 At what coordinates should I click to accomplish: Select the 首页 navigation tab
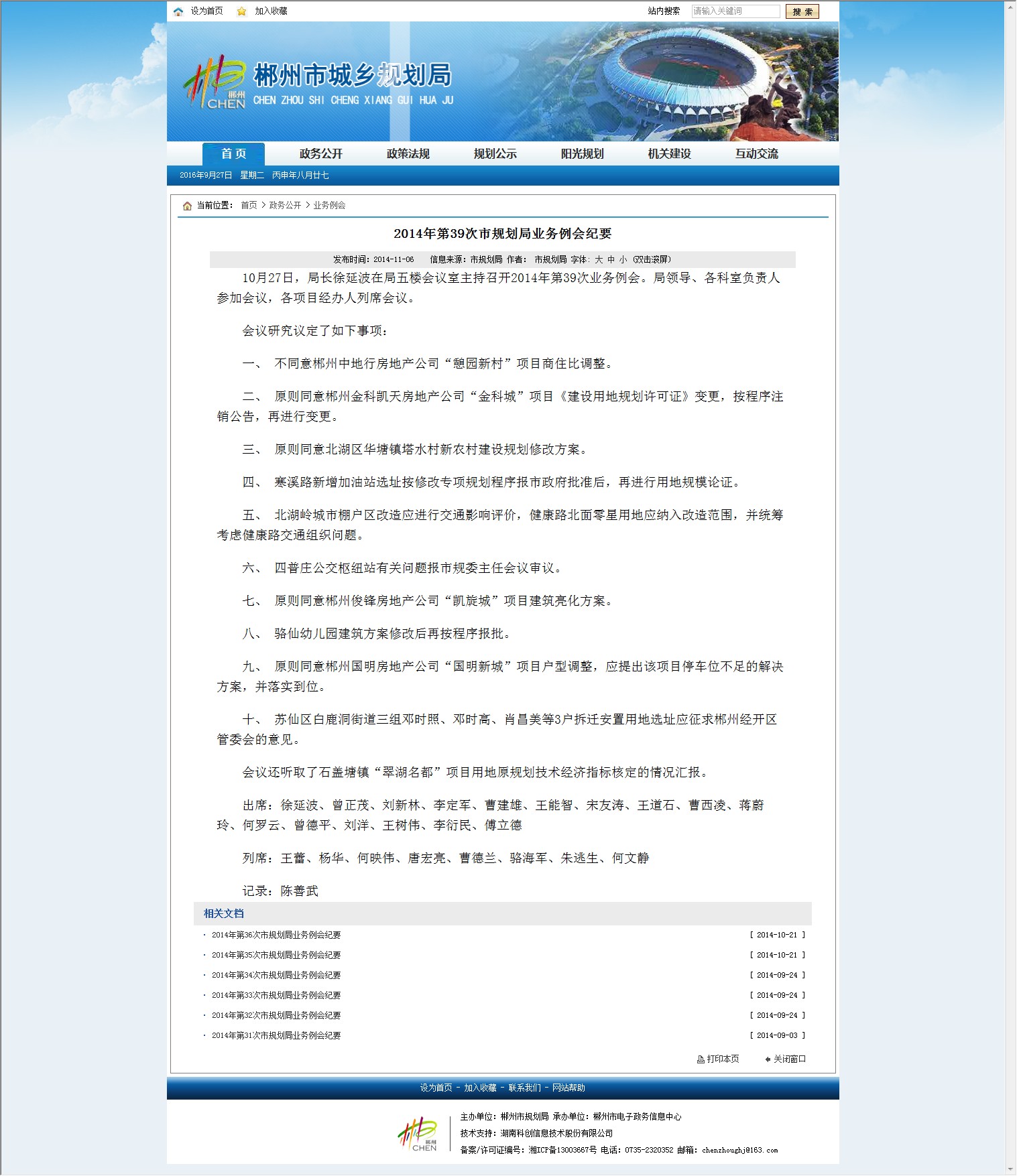[233, 154]
